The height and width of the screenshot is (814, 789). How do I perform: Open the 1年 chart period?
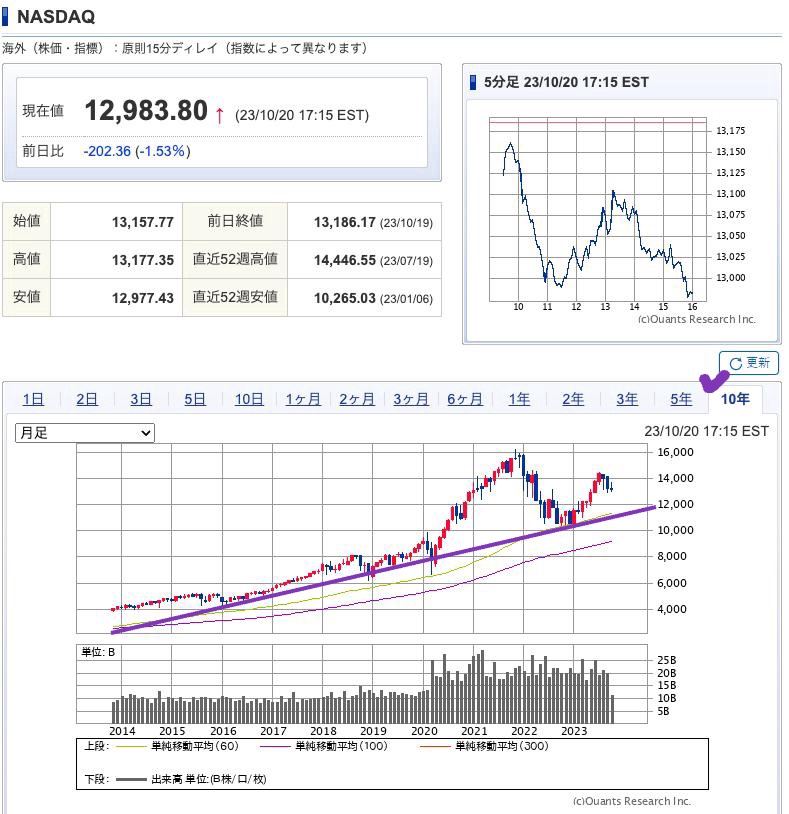[519, 399]
